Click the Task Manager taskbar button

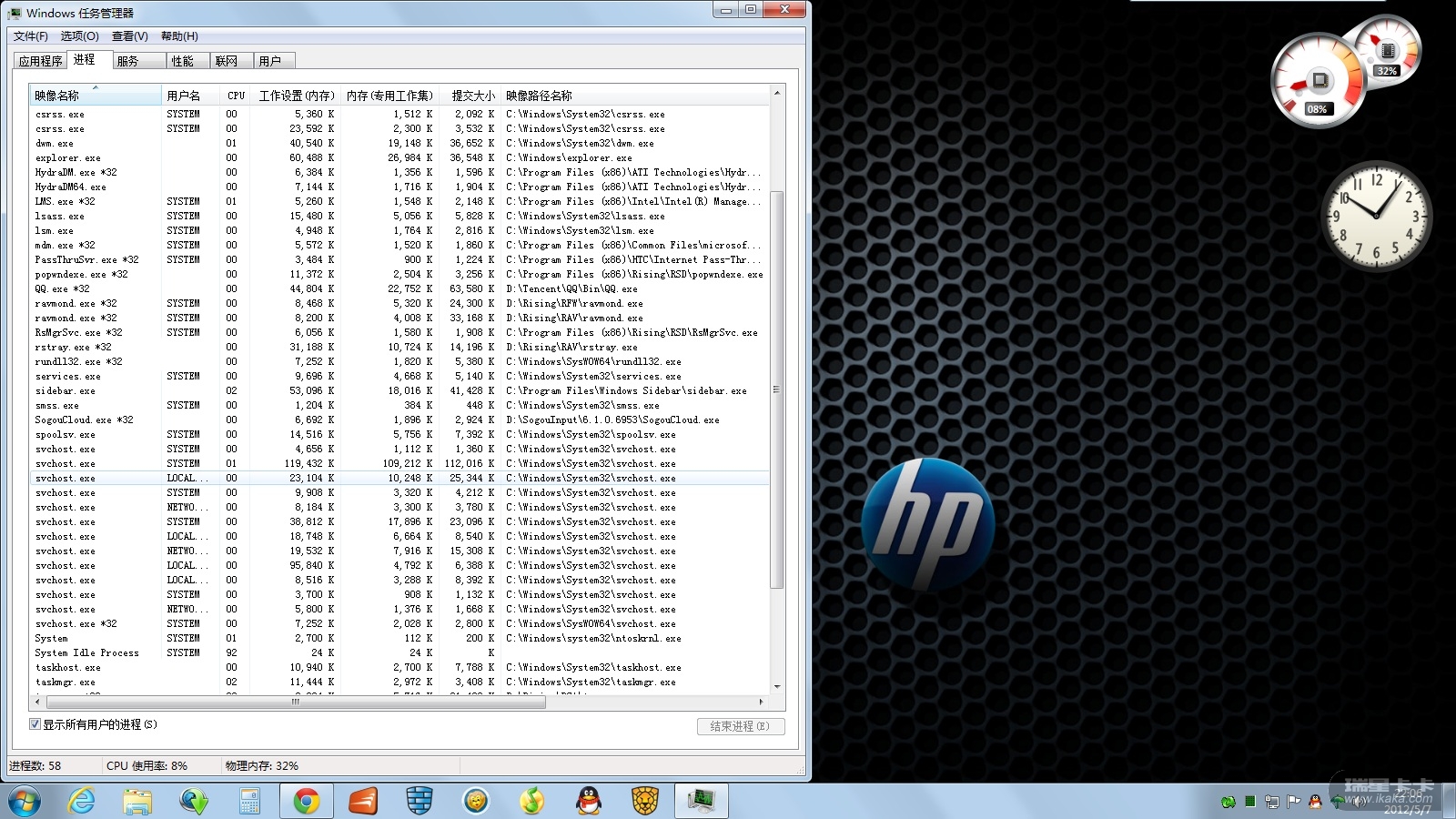(702, 802)
